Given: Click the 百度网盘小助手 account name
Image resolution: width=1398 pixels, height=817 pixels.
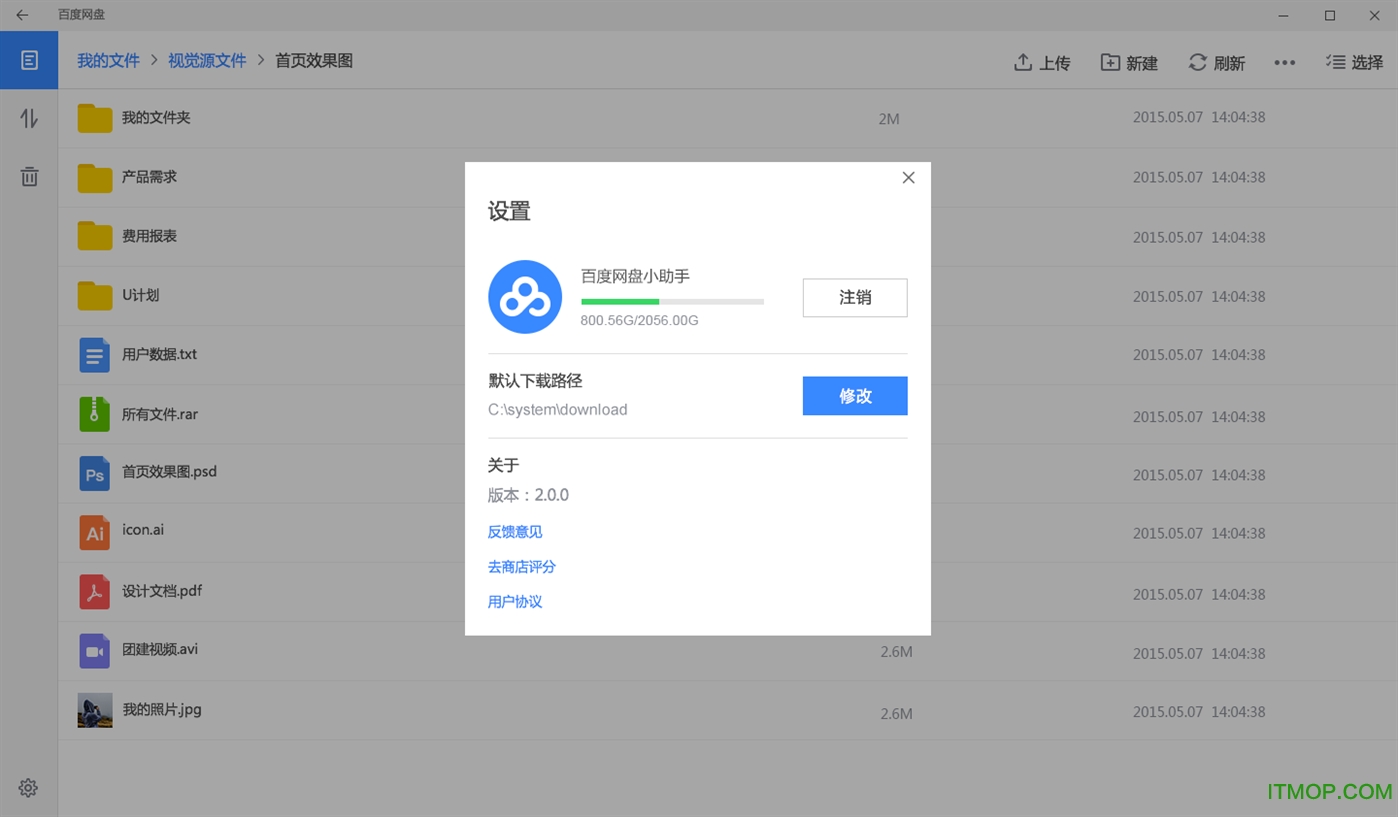Looking at the screenshot, I should pos(635,276).
